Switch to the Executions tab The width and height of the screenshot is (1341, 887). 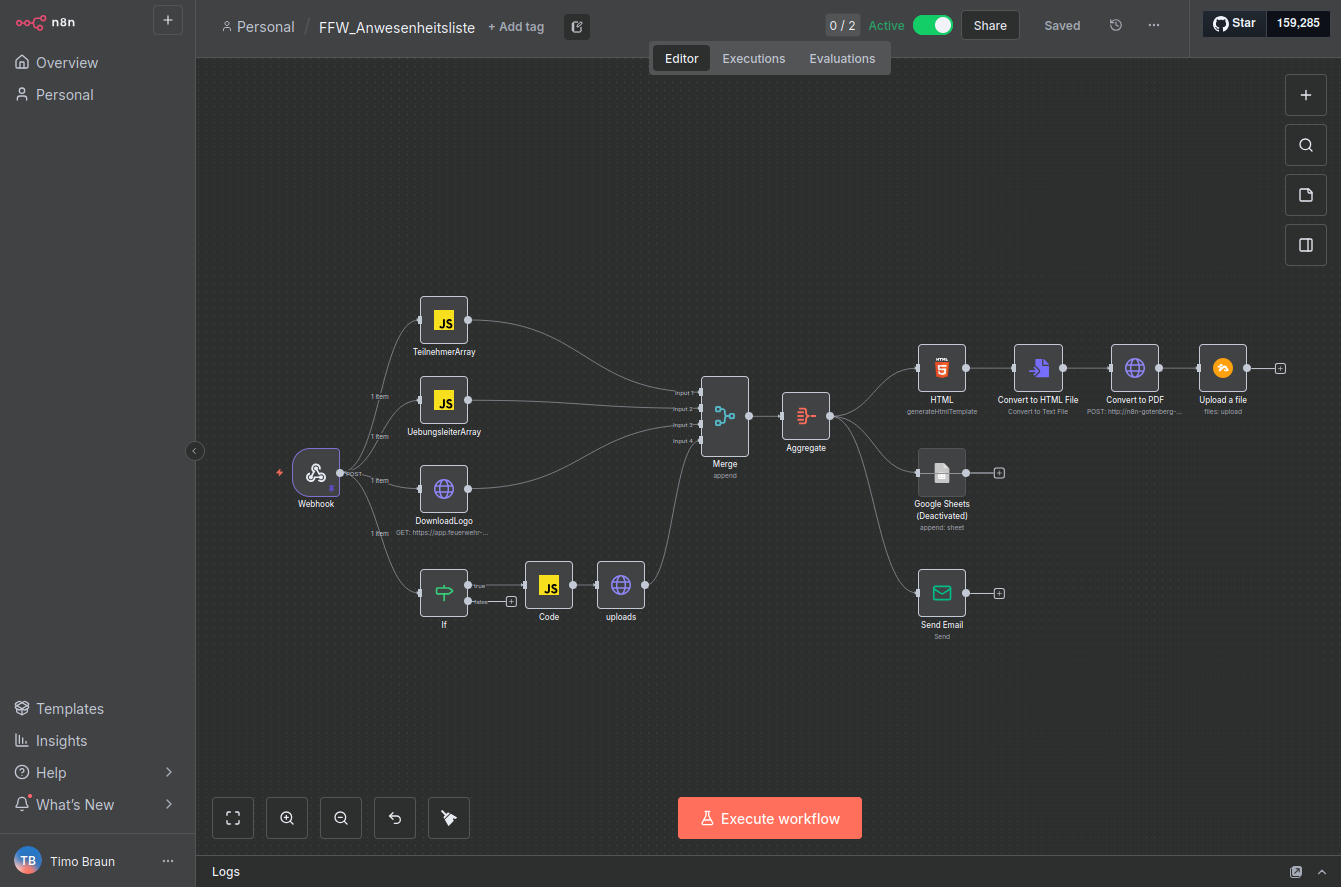click(x=754, y=59)
